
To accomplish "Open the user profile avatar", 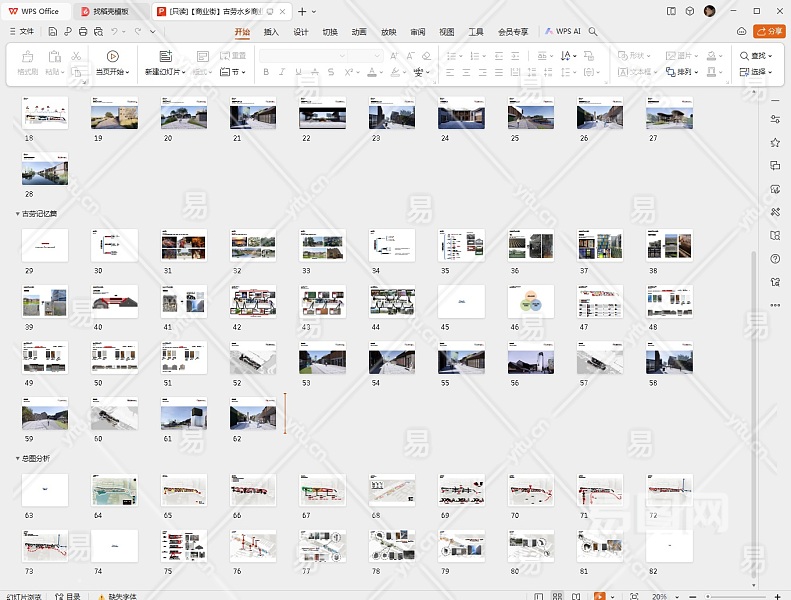I will [x=709, y=11].
